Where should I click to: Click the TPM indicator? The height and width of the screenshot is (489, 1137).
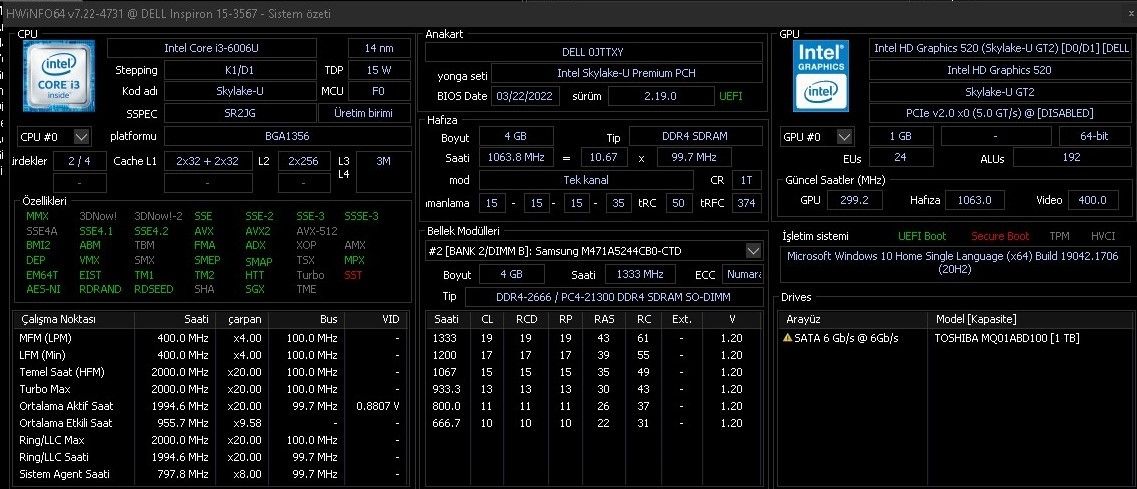1059,237
